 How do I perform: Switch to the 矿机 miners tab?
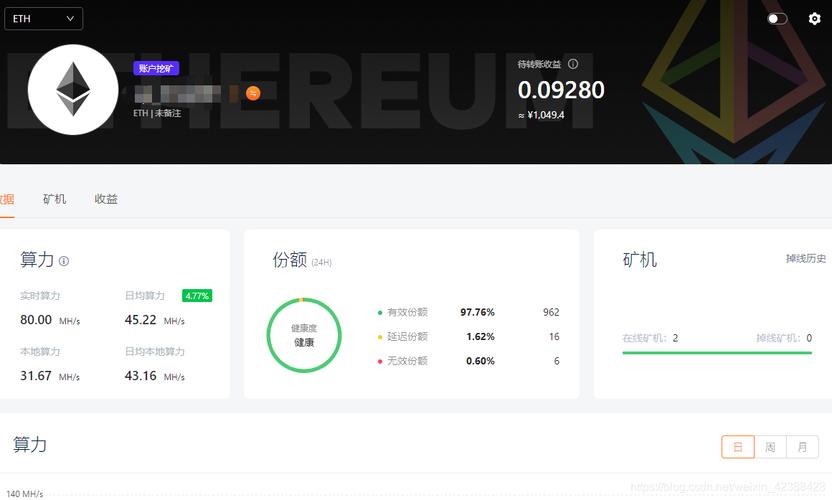[54, 199]
